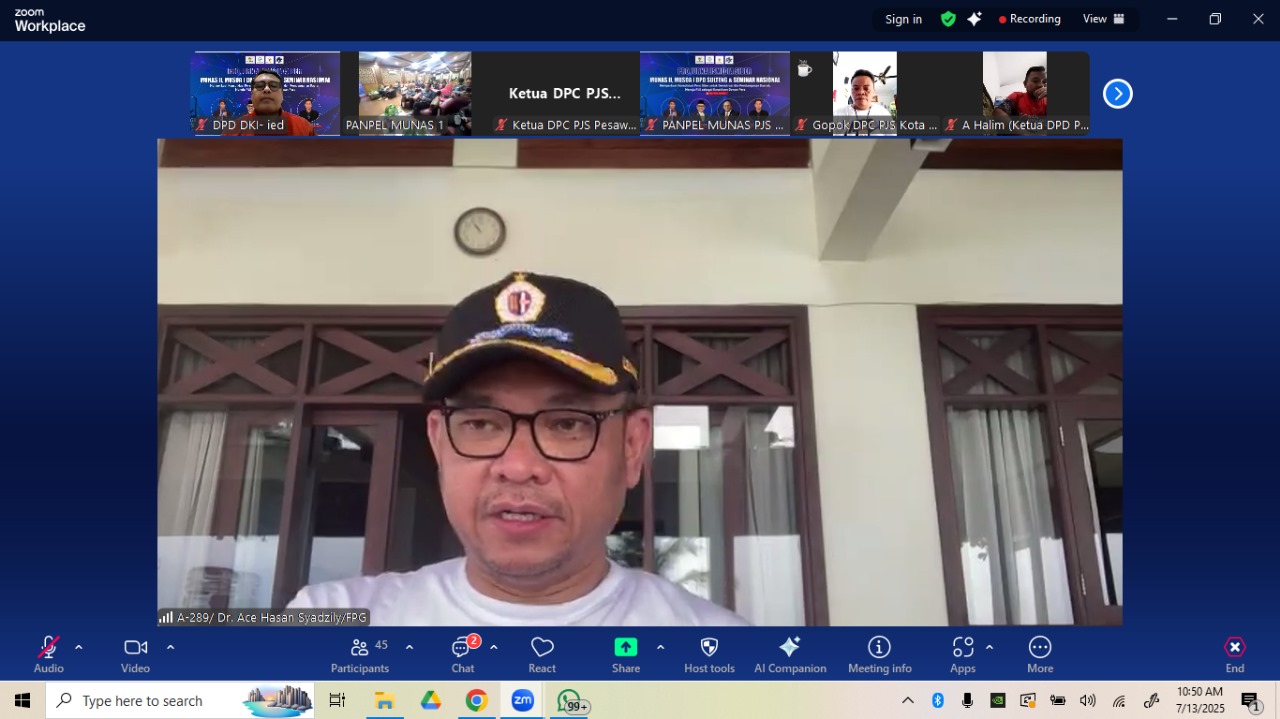
Task: End the meeting
Action: coord(1235,654)
